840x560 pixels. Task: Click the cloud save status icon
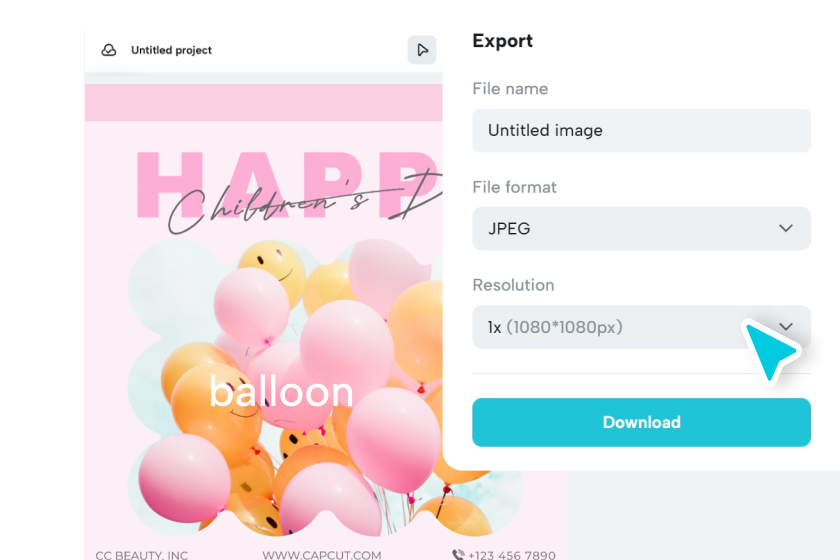click(109, 50)
